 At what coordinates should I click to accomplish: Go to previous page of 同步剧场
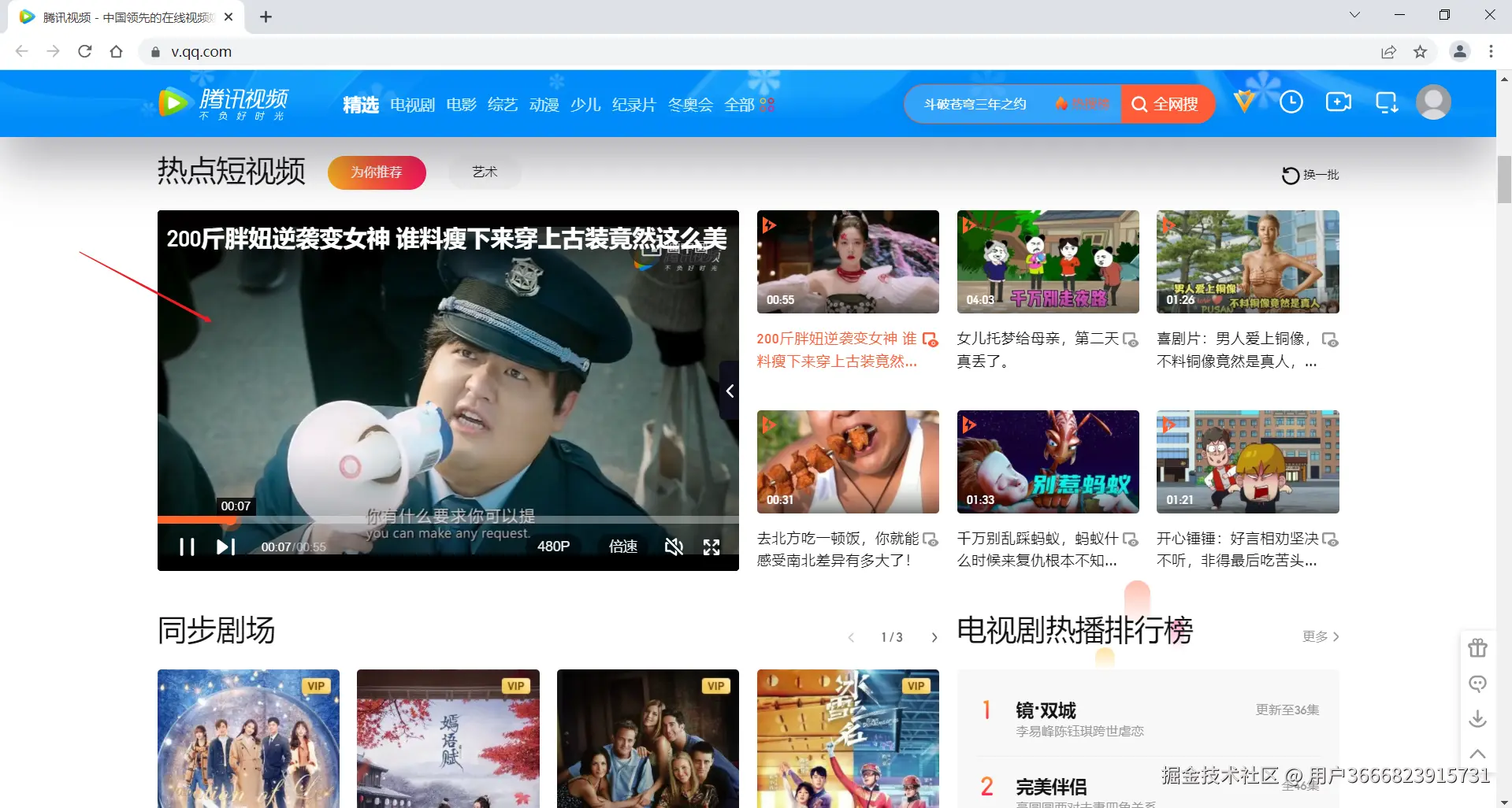(851, 637)
